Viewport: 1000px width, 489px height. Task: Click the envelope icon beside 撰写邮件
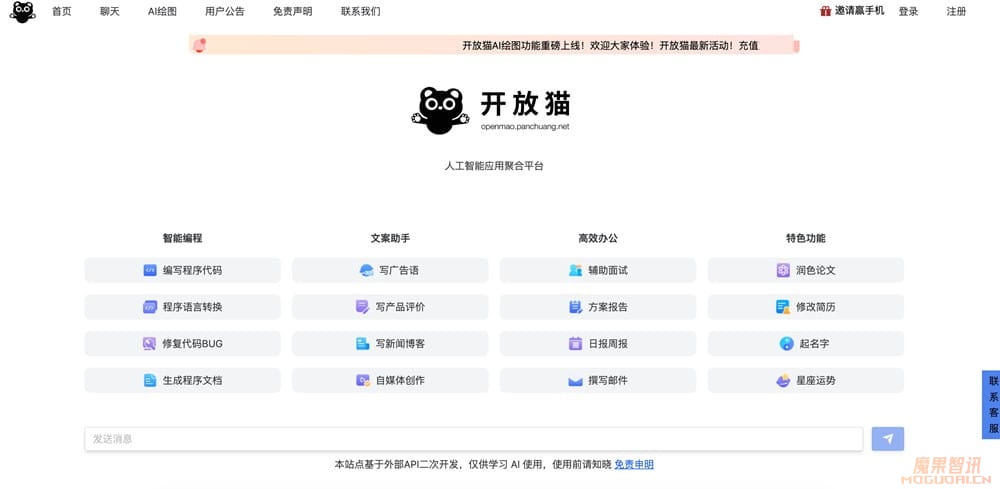tap(575, 381)
